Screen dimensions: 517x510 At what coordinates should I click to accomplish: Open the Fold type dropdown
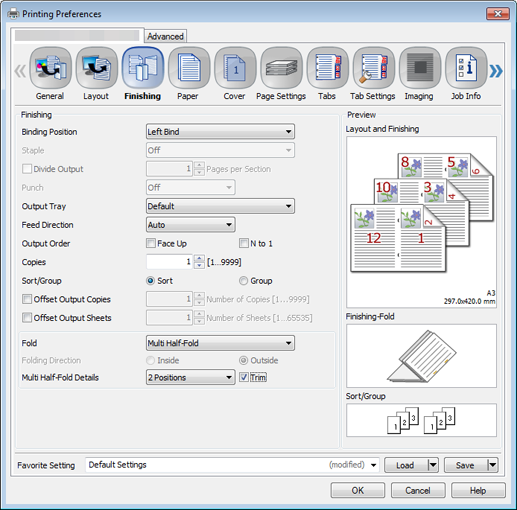coord(220,343)
